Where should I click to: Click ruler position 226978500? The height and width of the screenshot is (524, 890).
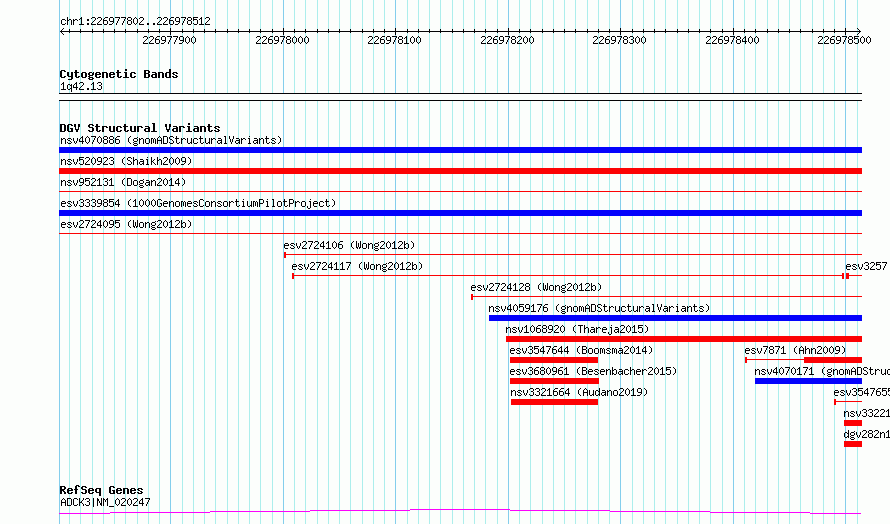[x=844, y=40]
